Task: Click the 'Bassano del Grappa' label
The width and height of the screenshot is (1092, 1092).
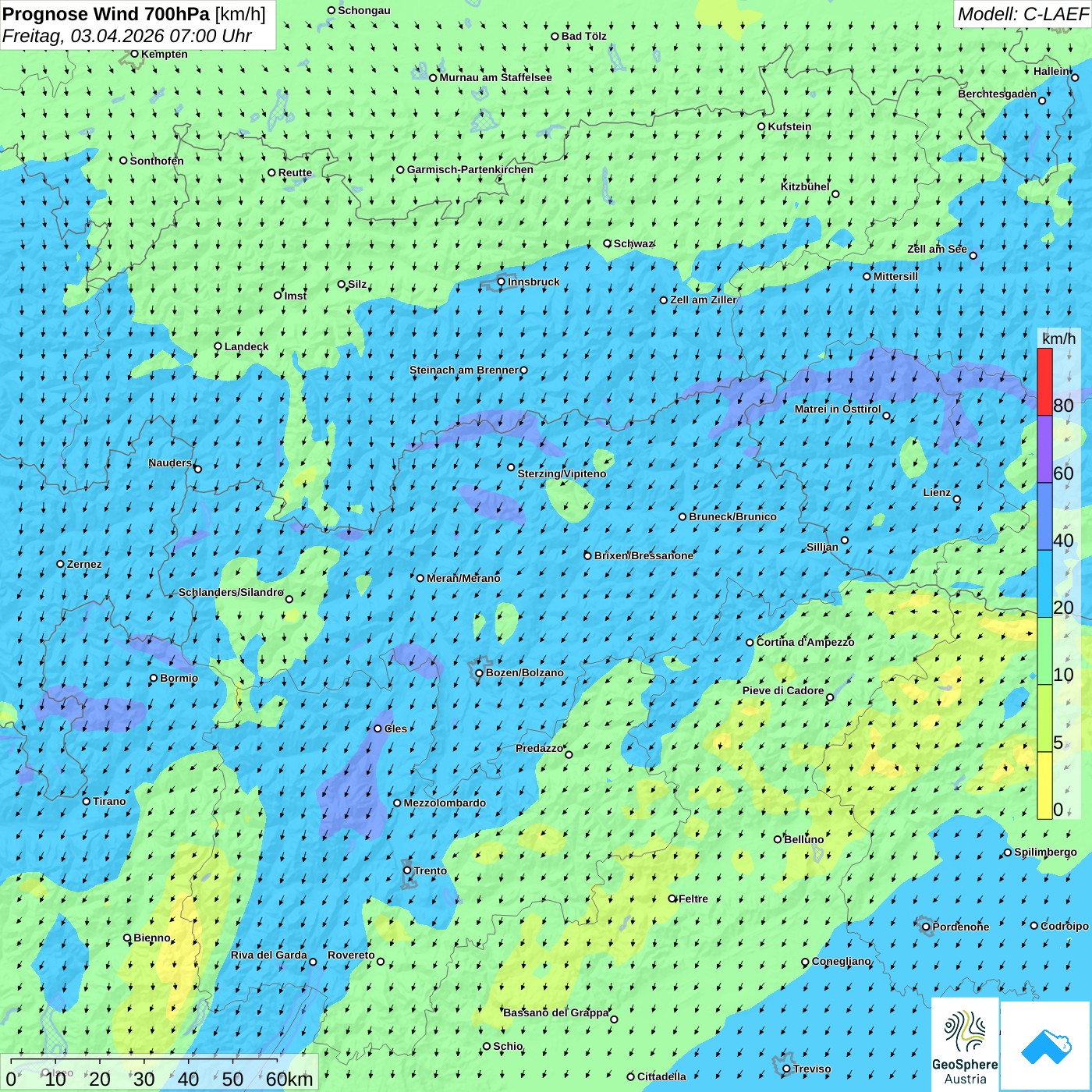Action: [556, 1012]
